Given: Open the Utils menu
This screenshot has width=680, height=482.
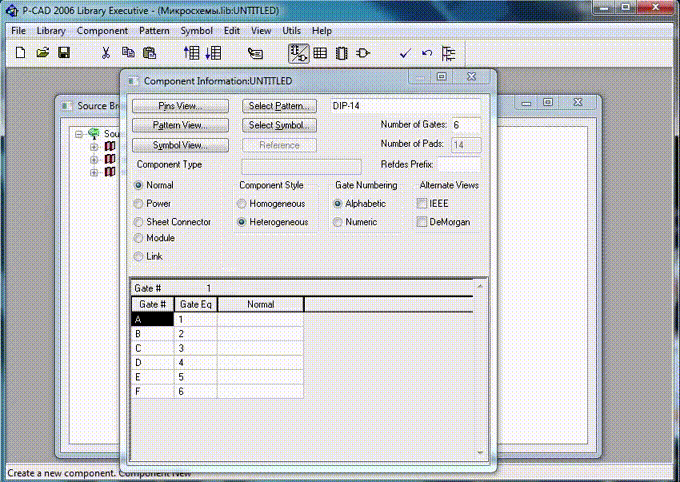Looking at the screenshot, I should pos(291,31).
